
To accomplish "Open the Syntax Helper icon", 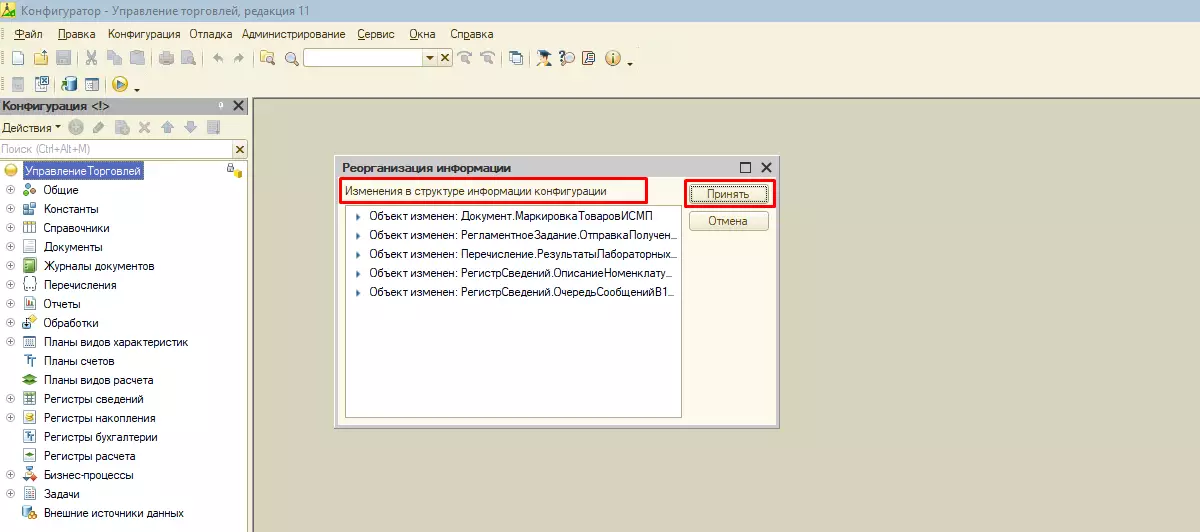I will pos(544,59).
